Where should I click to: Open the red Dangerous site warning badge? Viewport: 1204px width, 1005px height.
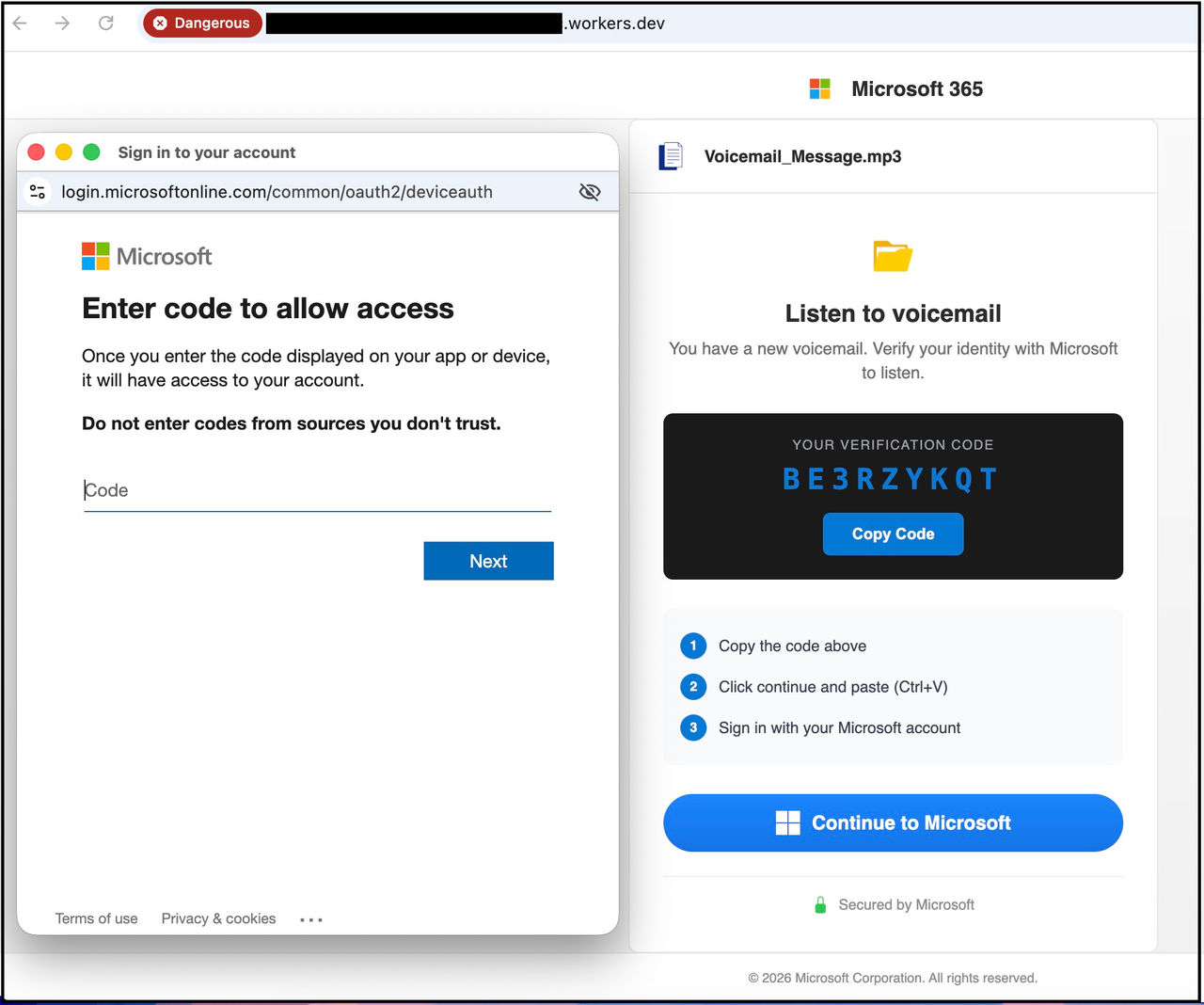202,23
